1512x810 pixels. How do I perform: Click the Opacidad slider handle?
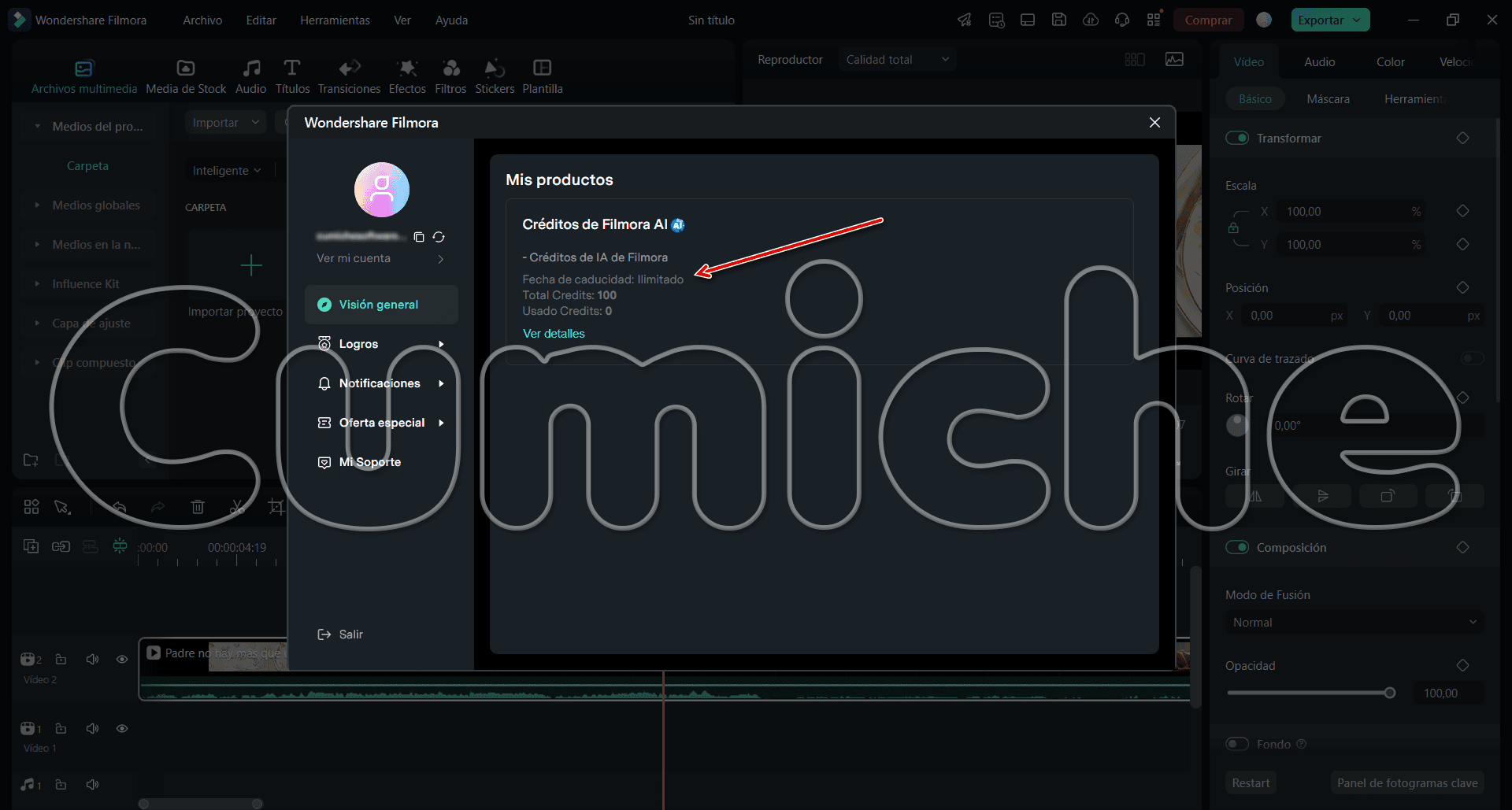(1390, 693)
